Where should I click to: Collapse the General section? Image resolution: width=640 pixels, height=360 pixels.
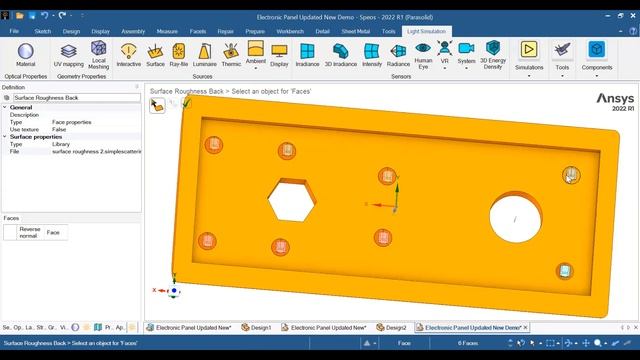tap(5, 107)
